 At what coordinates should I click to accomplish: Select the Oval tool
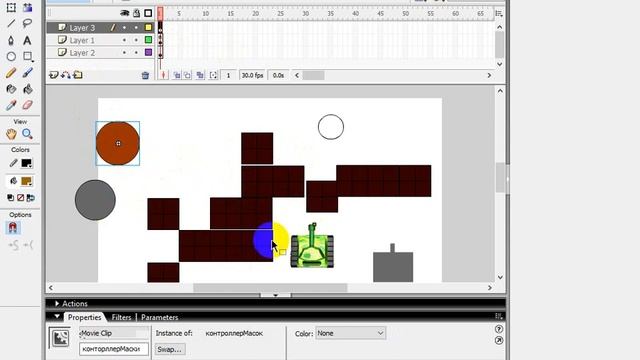pyautogui.click(x=11, y=56)
